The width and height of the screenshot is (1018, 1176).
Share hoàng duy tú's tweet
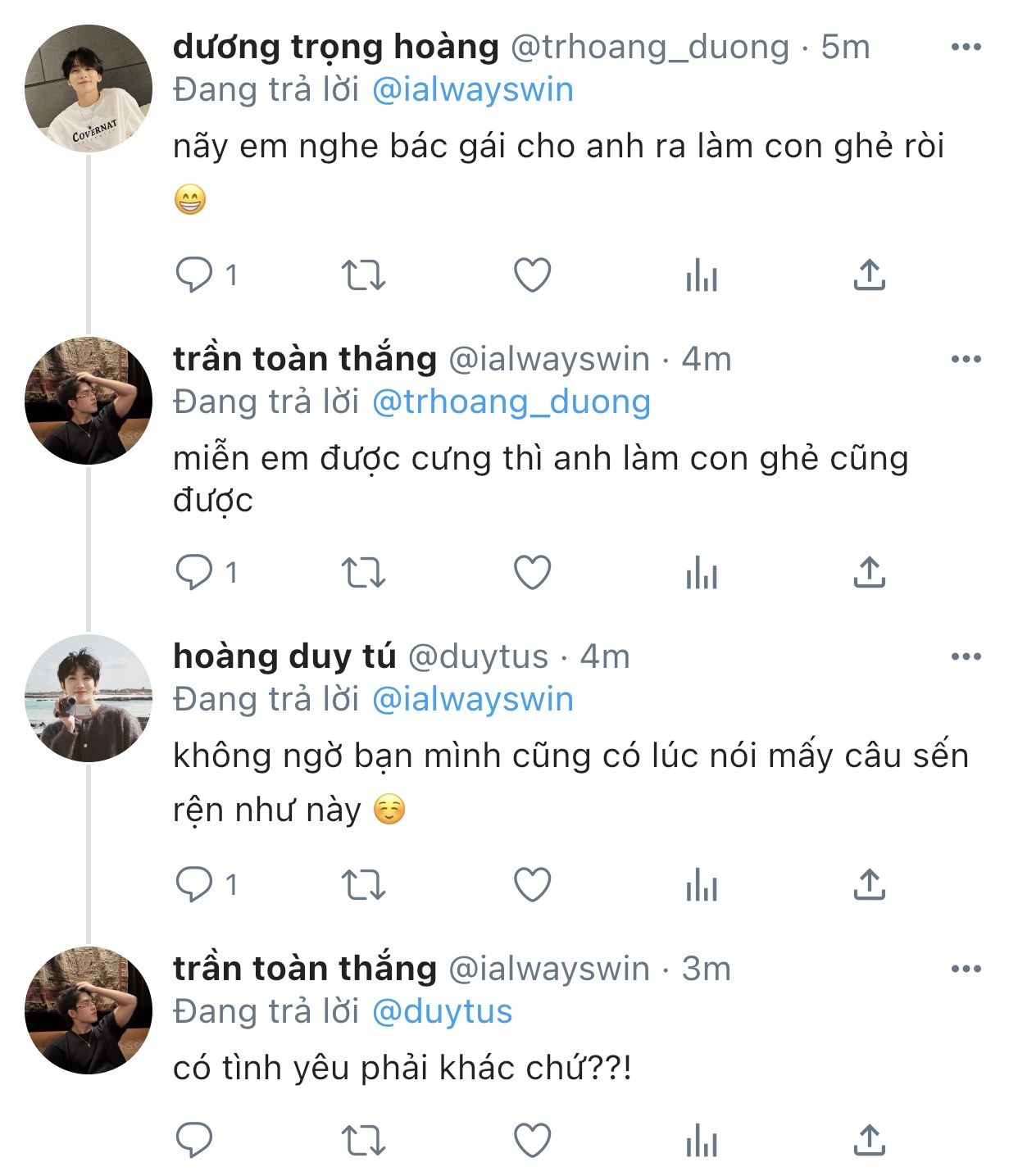869,885
